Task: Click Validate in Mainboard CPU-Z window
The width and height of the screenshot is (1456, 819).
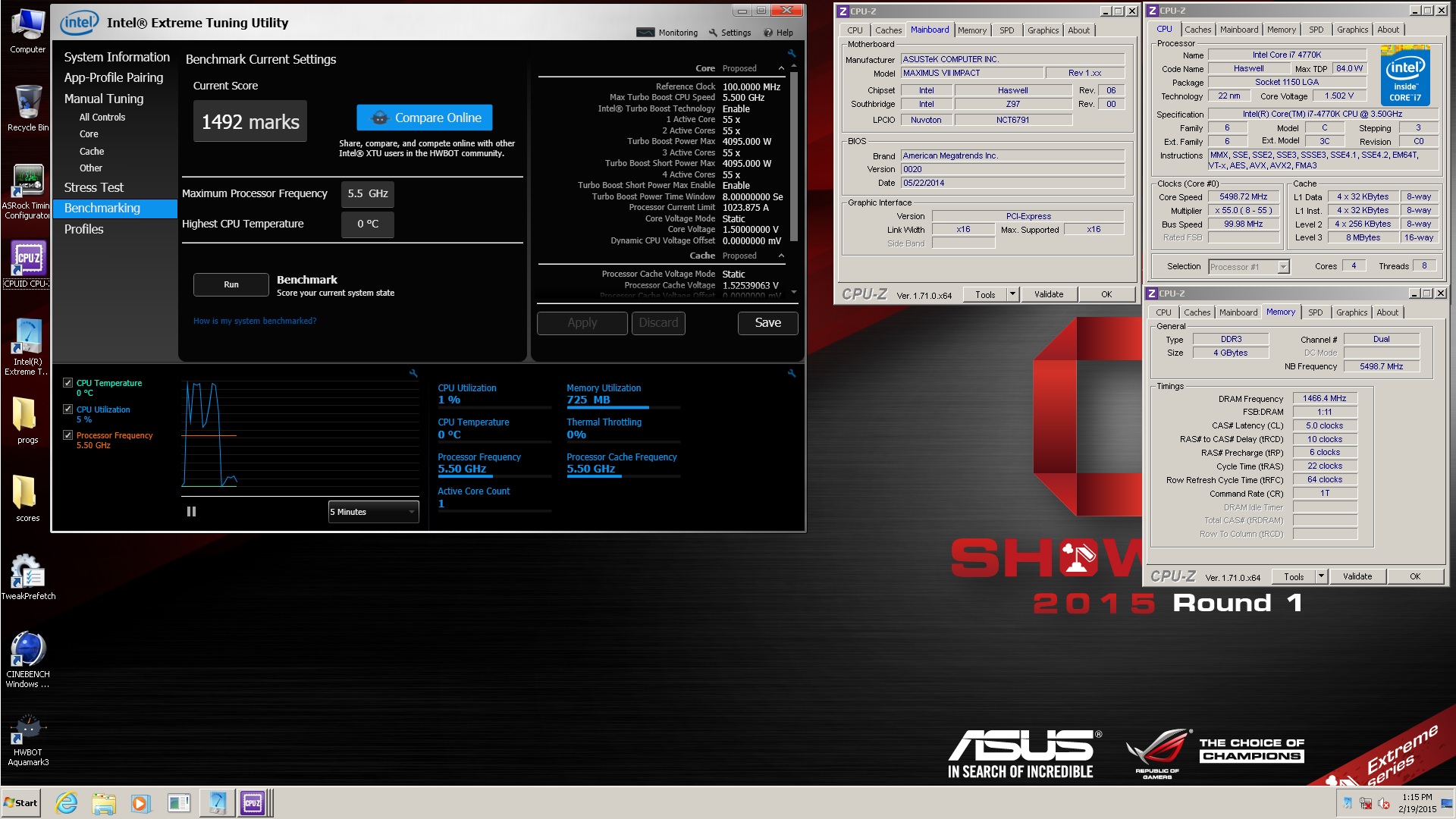Action: tap(1049, 294)
